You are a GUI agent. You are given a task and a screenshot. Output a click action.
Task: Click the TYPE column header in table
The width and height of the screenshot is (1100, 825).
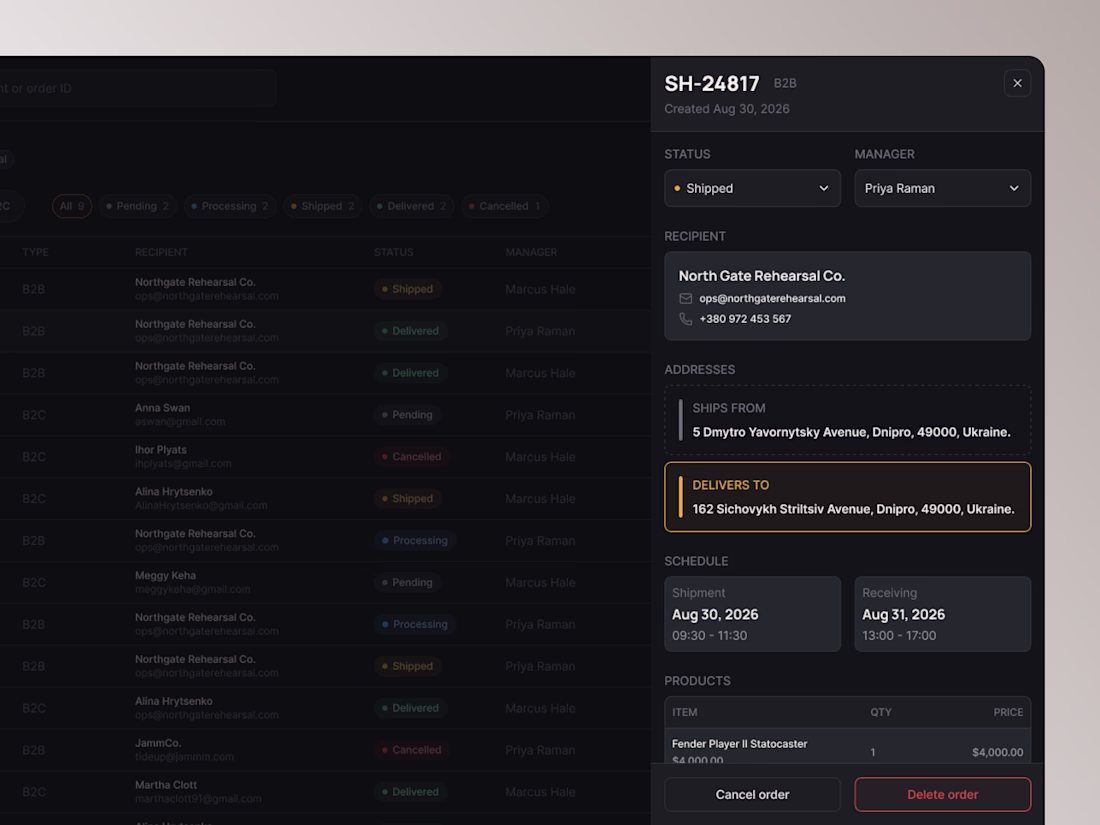pos(35,252)
